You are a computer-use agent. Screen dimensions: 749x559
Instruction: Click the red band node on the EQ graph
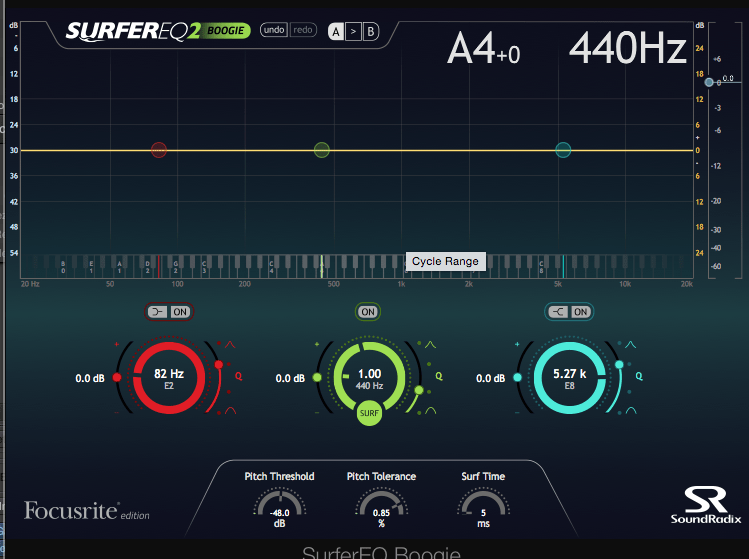pyautogui.click(x=159, y=150)
